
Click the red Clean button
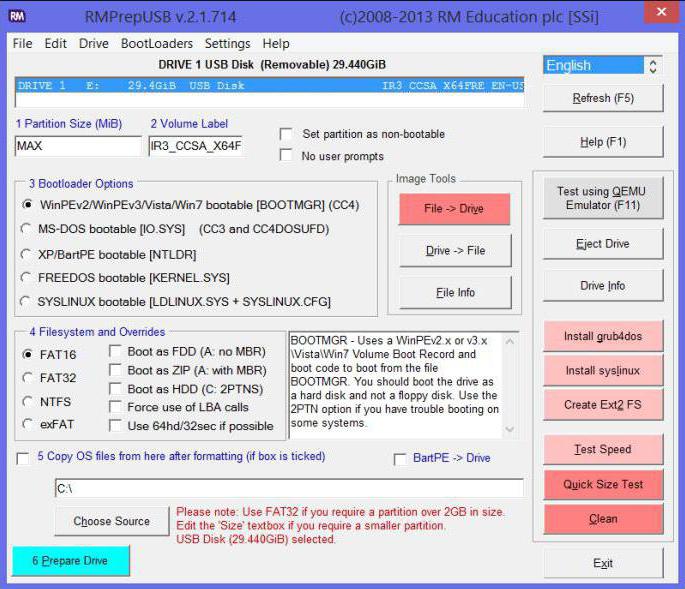click(603, 519)
